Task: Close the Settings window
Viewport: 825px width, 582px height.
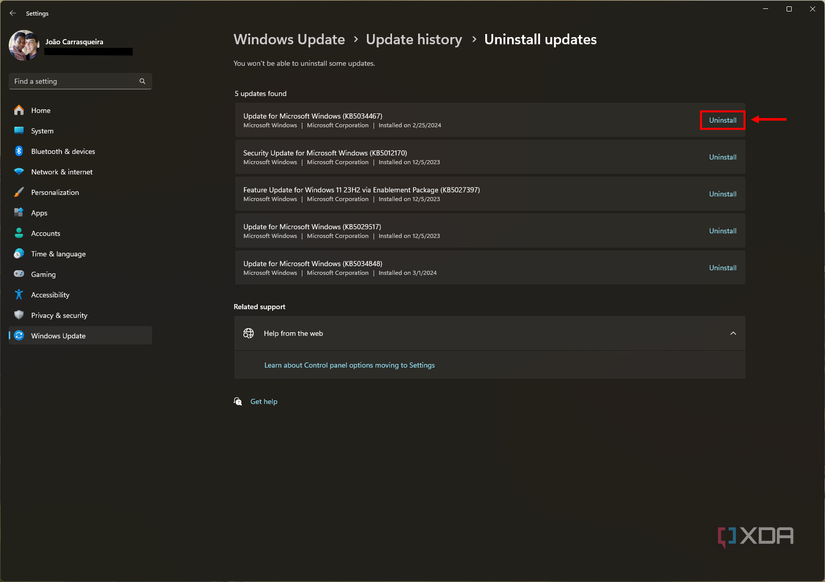Action: coord(812,9)
